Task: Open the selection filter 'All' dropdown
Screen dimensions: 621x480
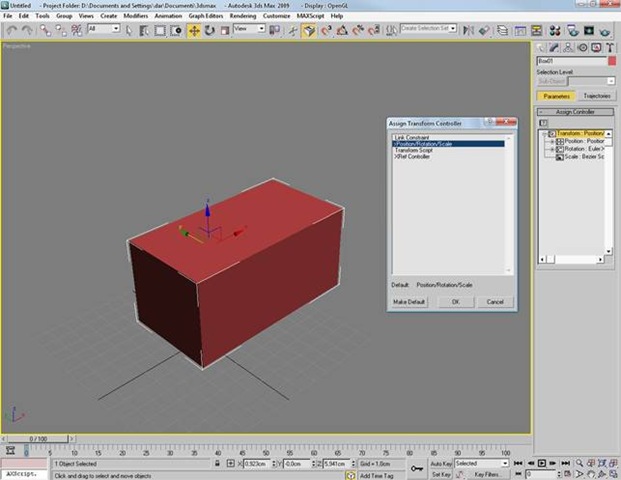Action: (103, 30)
